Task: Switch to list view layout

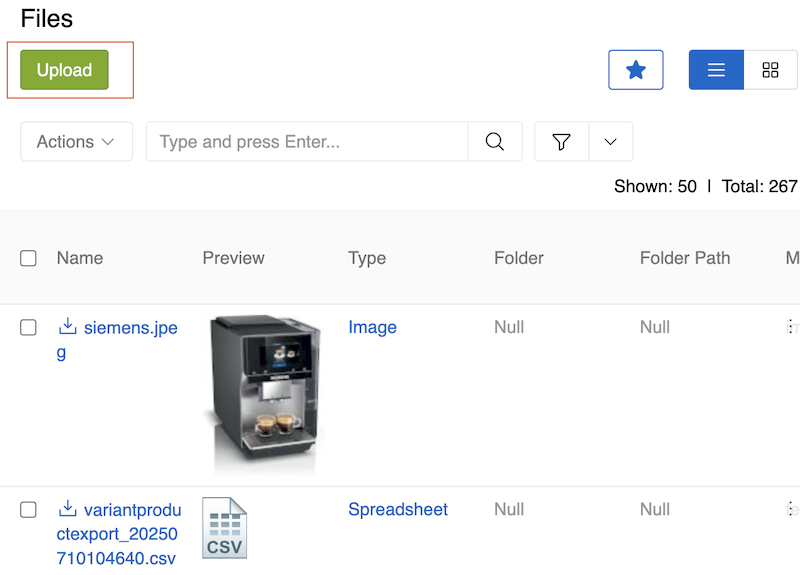Action: click(x=716, y=70)
